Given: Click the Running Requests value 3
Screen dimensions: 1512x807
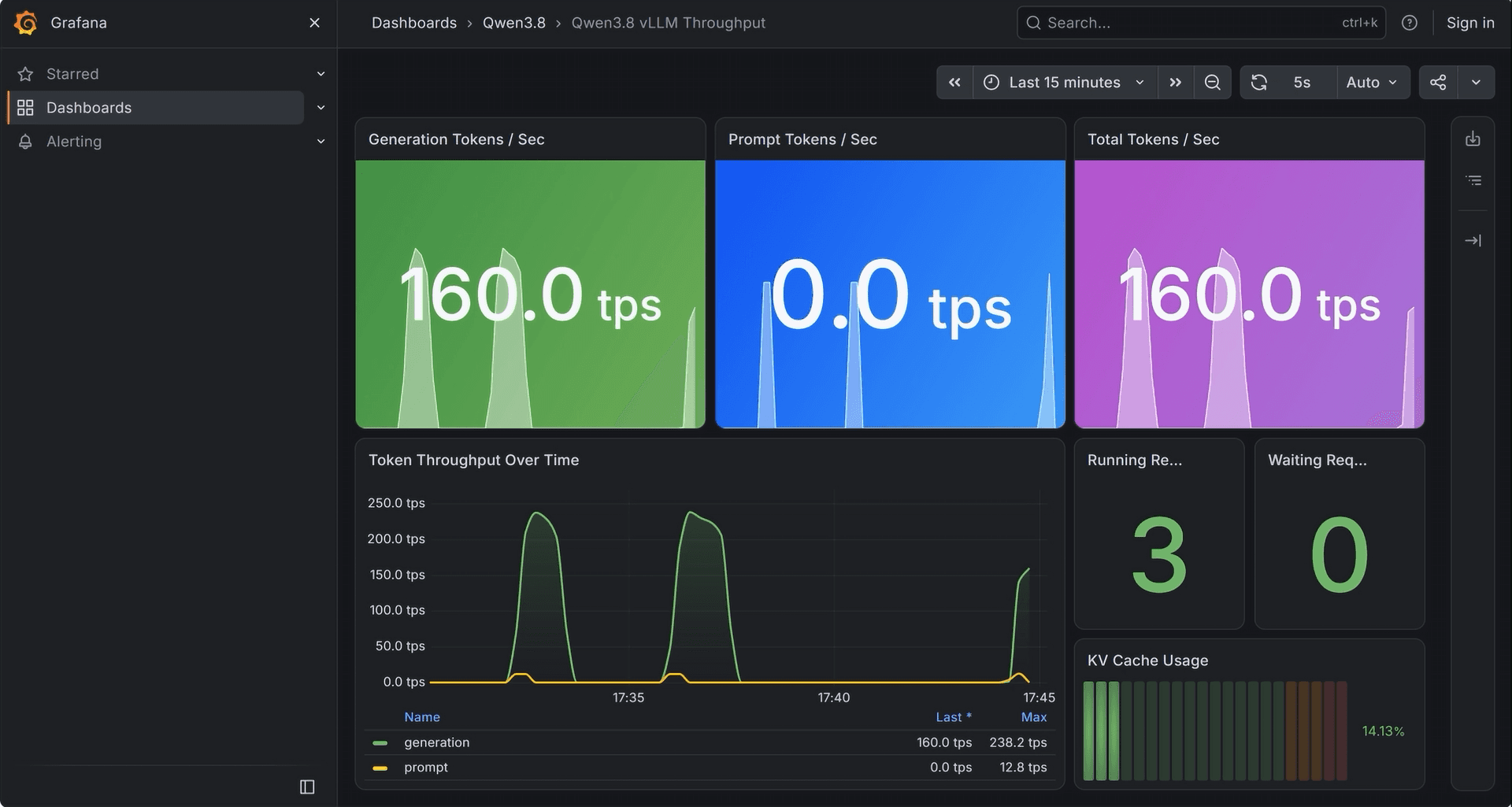Looking at the screenshot, I should [1159, 554].
